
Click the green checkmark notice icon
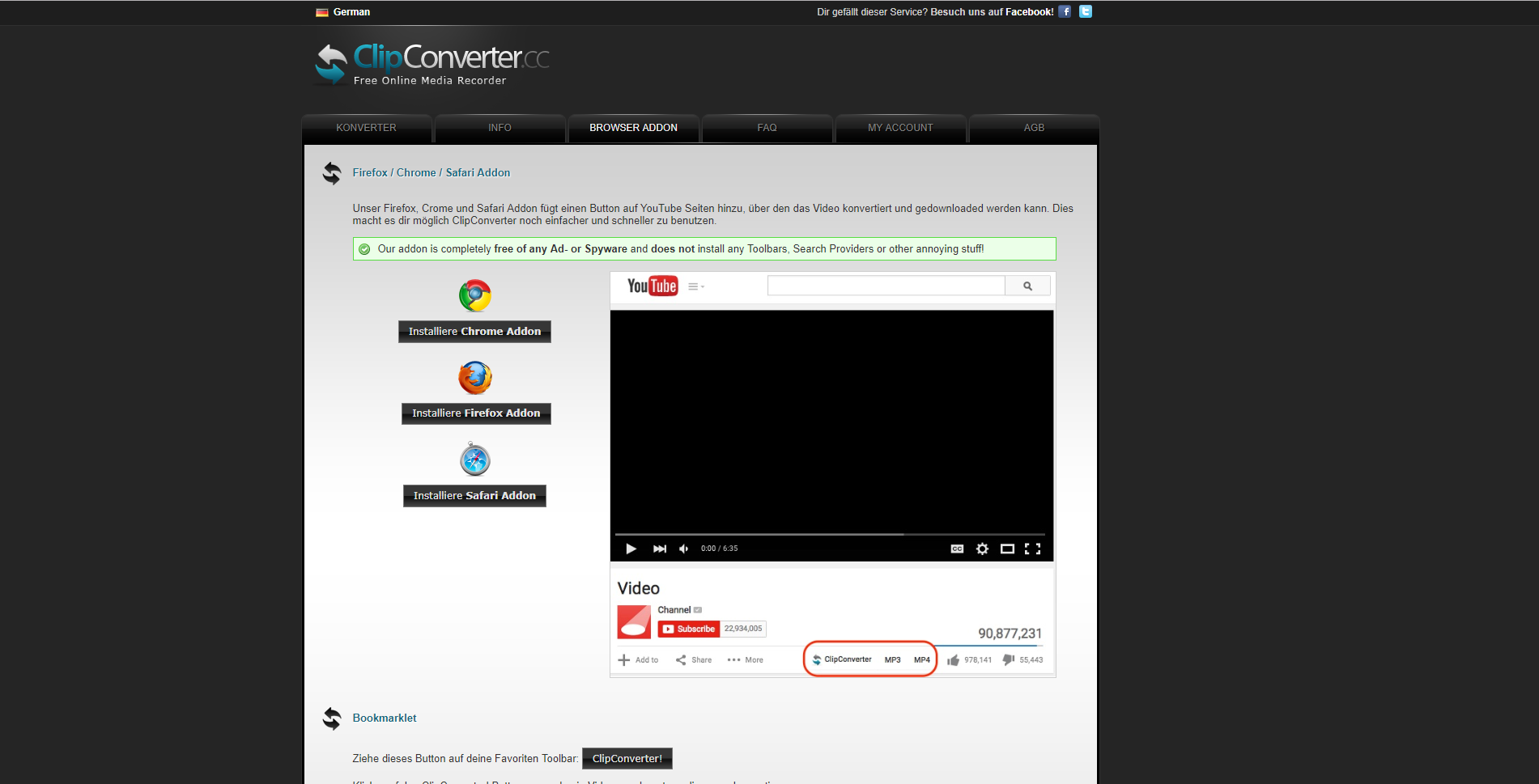364,249
